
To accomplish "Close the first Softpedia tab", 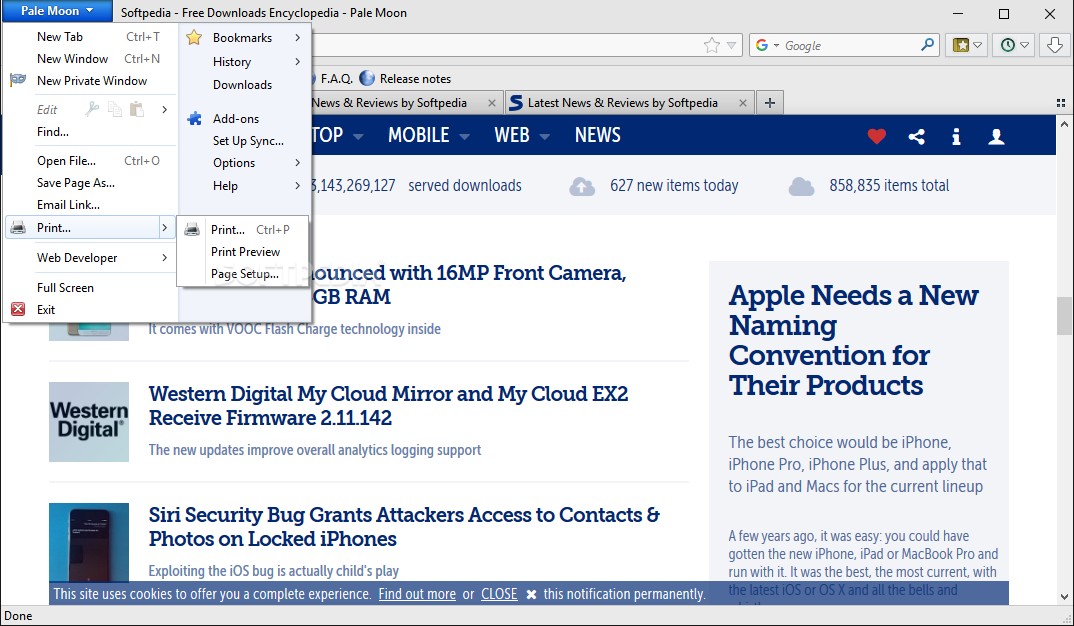I will (492, 103).
